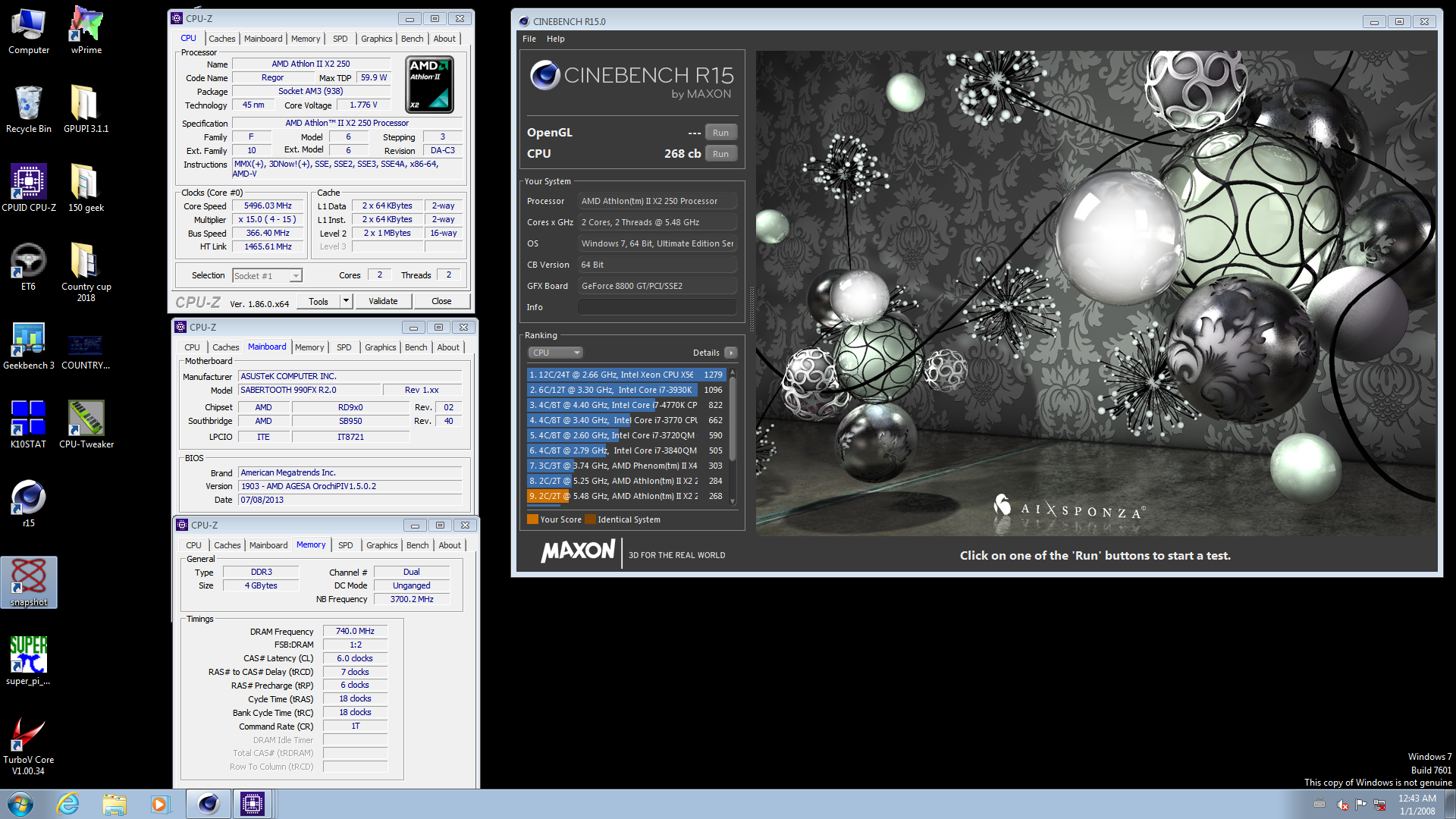Open the Cinebench Help menu
The image size is (1456, 819).
coord(556,39)
